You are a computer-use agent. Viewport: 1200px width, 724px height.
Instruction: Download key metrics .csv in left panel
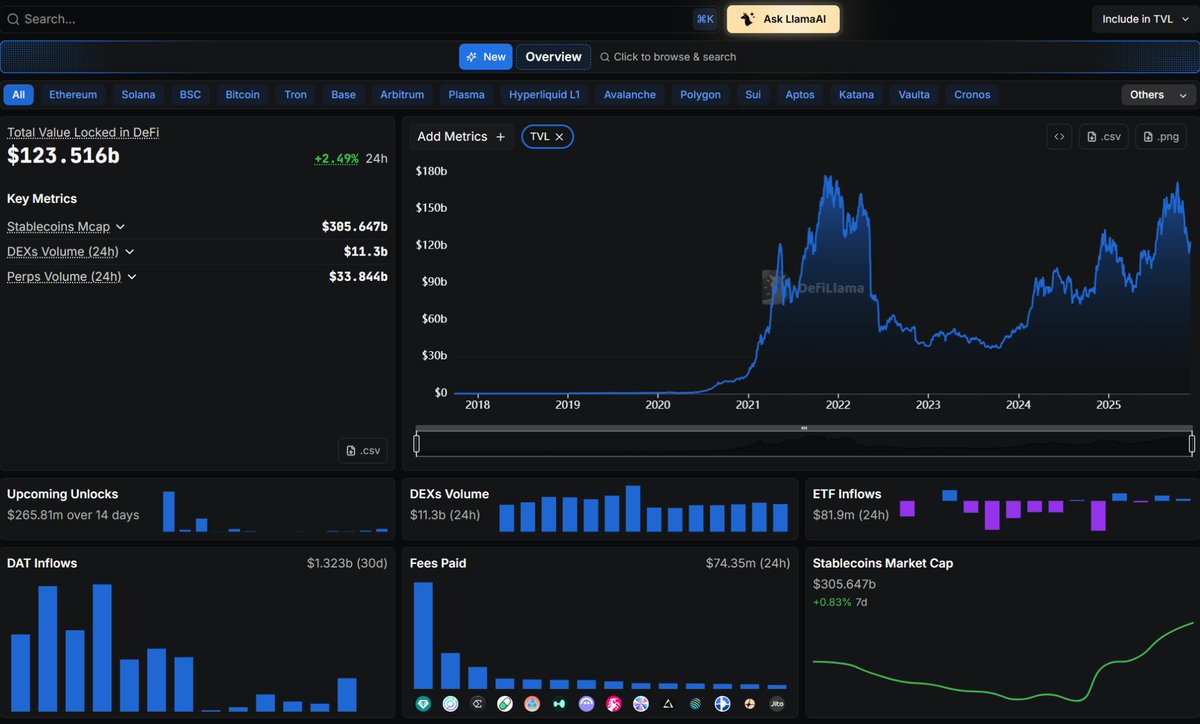363,451
